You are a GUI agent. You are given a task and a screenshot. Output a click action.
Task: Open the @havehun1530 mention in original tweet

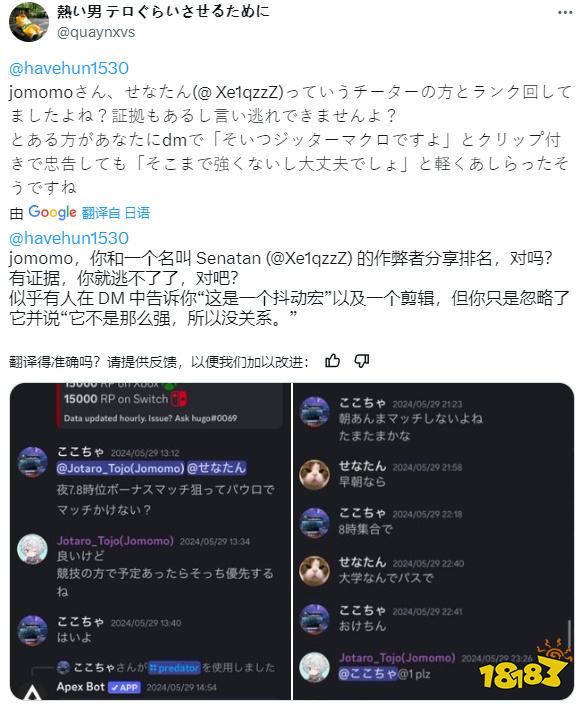pos(69,68)
